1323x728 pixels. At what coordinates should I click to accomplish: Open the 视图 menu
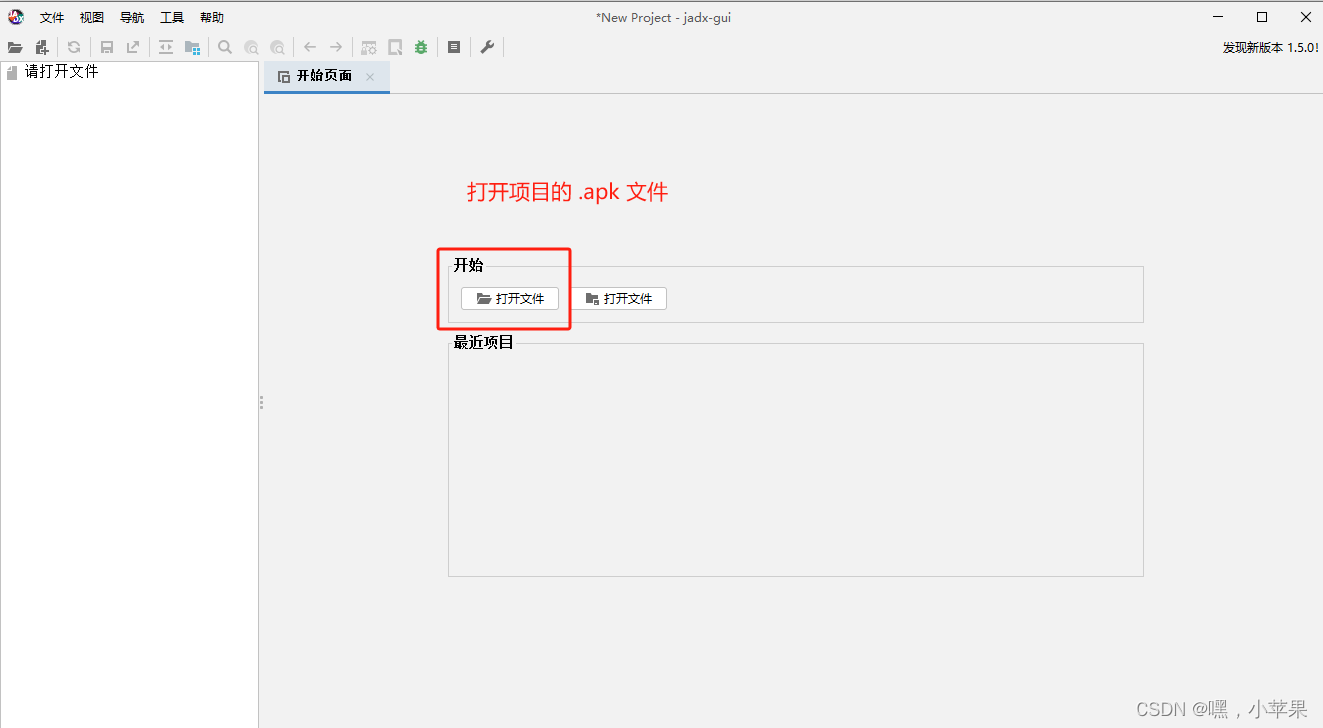92,18
